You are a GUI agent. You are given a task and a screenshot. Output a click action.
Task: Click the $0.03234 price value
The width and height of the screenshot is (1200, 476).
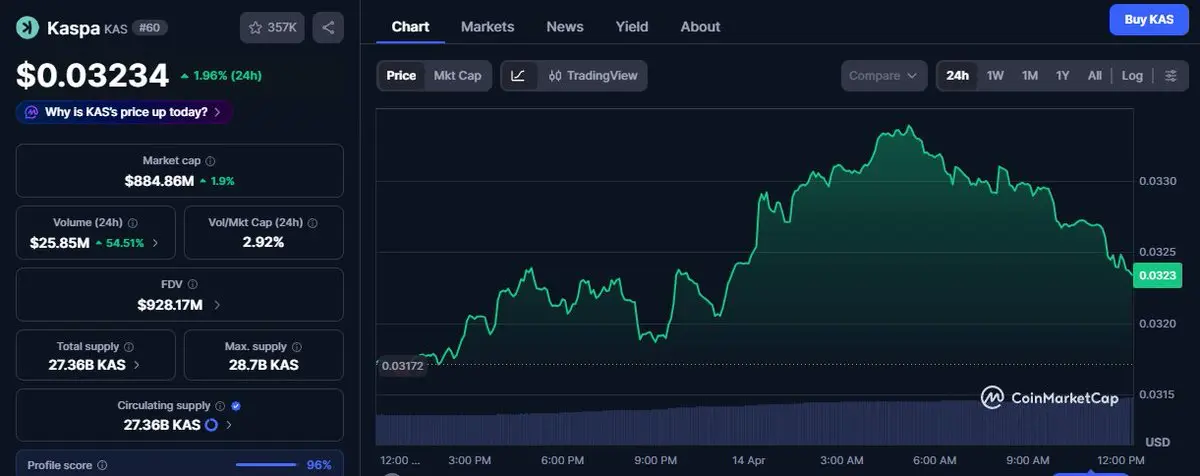[92, 75]
